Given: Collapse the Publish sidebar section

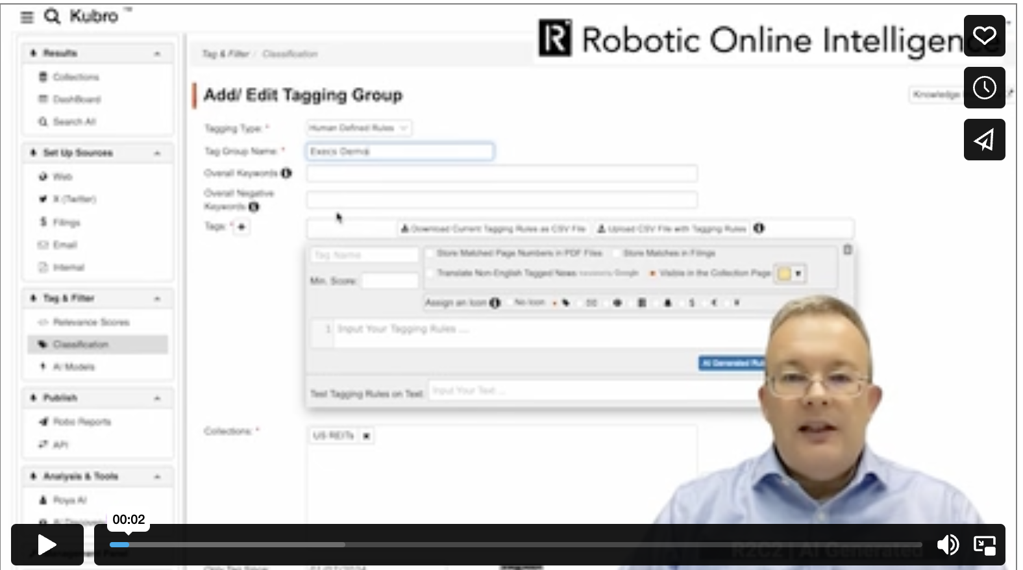Looking at the screenshot, I should (x=157, y=398).
